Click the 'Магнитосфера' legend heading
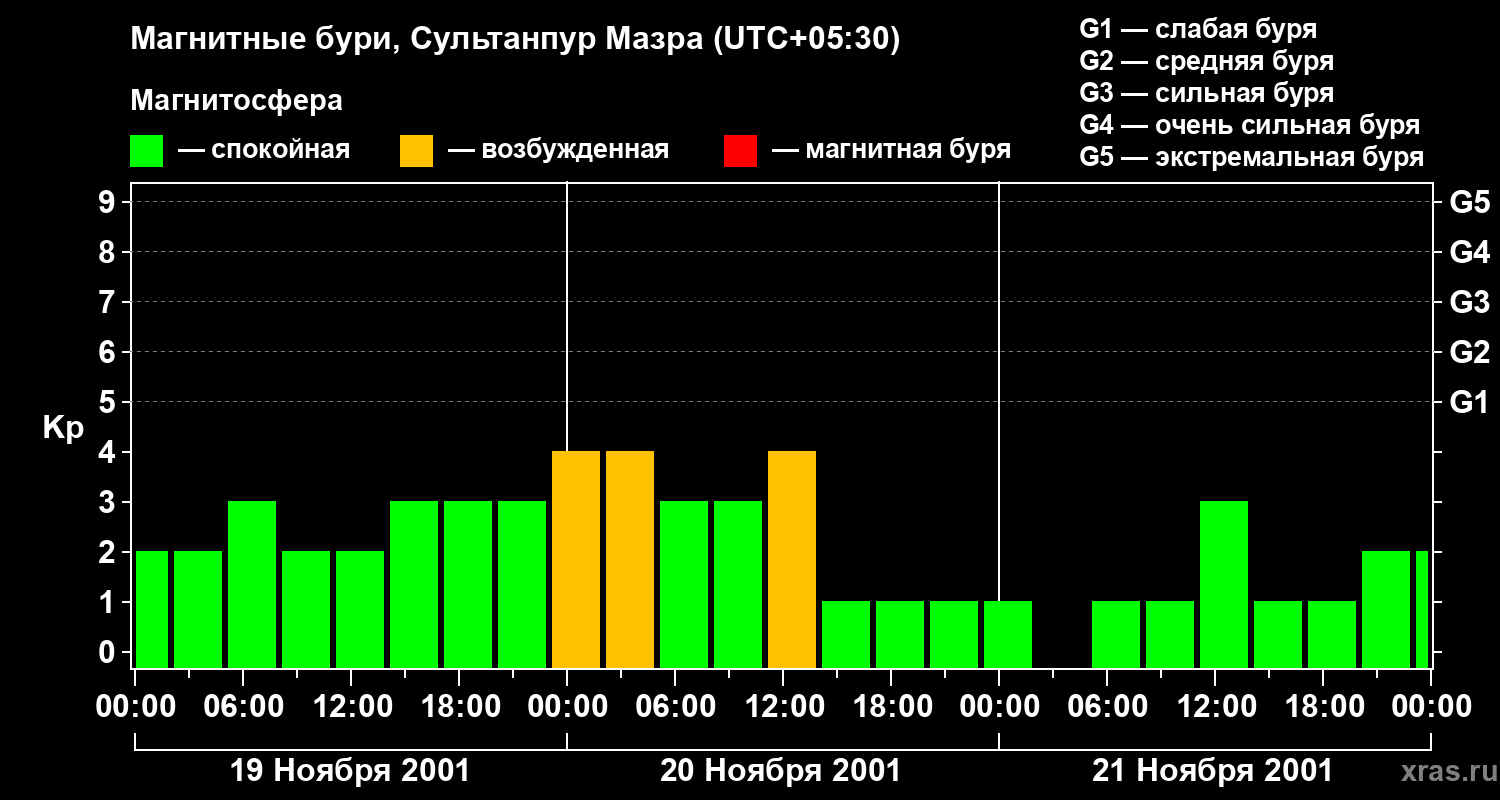The image size is (1500, 800). coord(236,101)
